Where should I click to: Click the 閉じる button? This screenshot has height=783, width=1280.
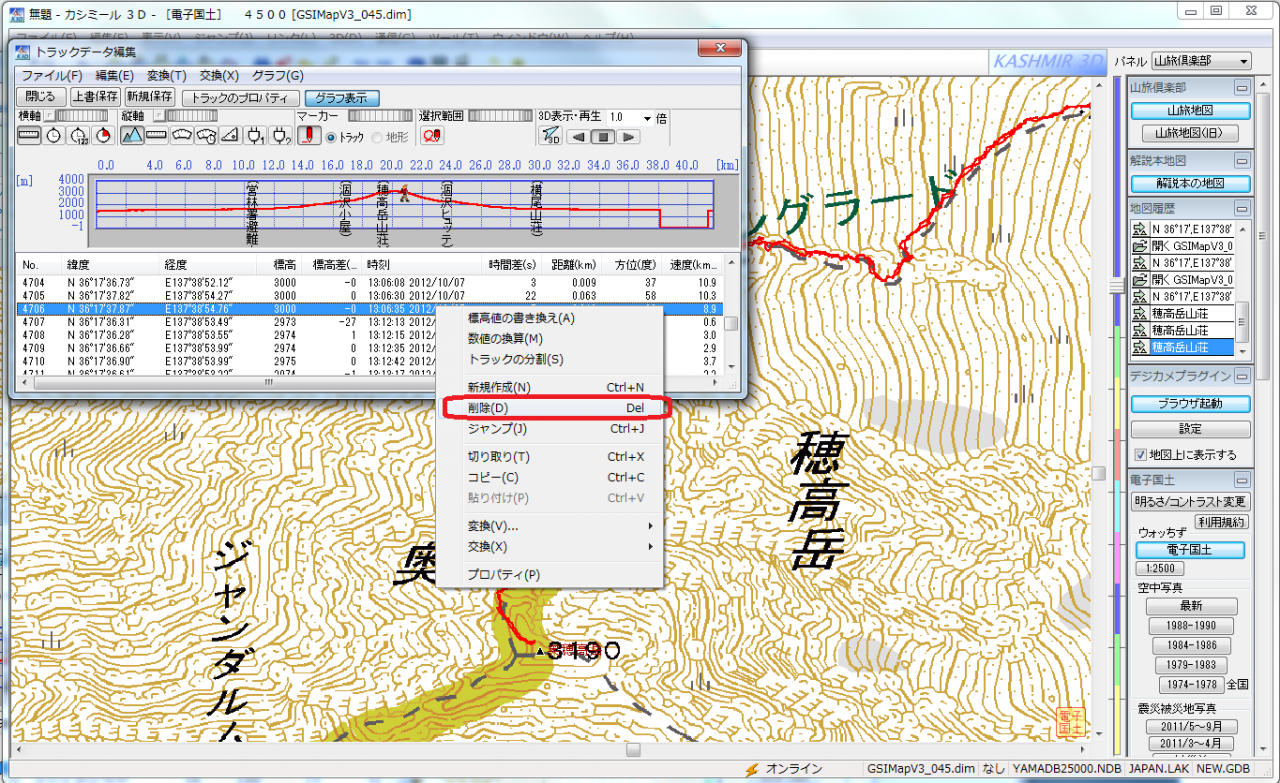[x=41, y=97]
